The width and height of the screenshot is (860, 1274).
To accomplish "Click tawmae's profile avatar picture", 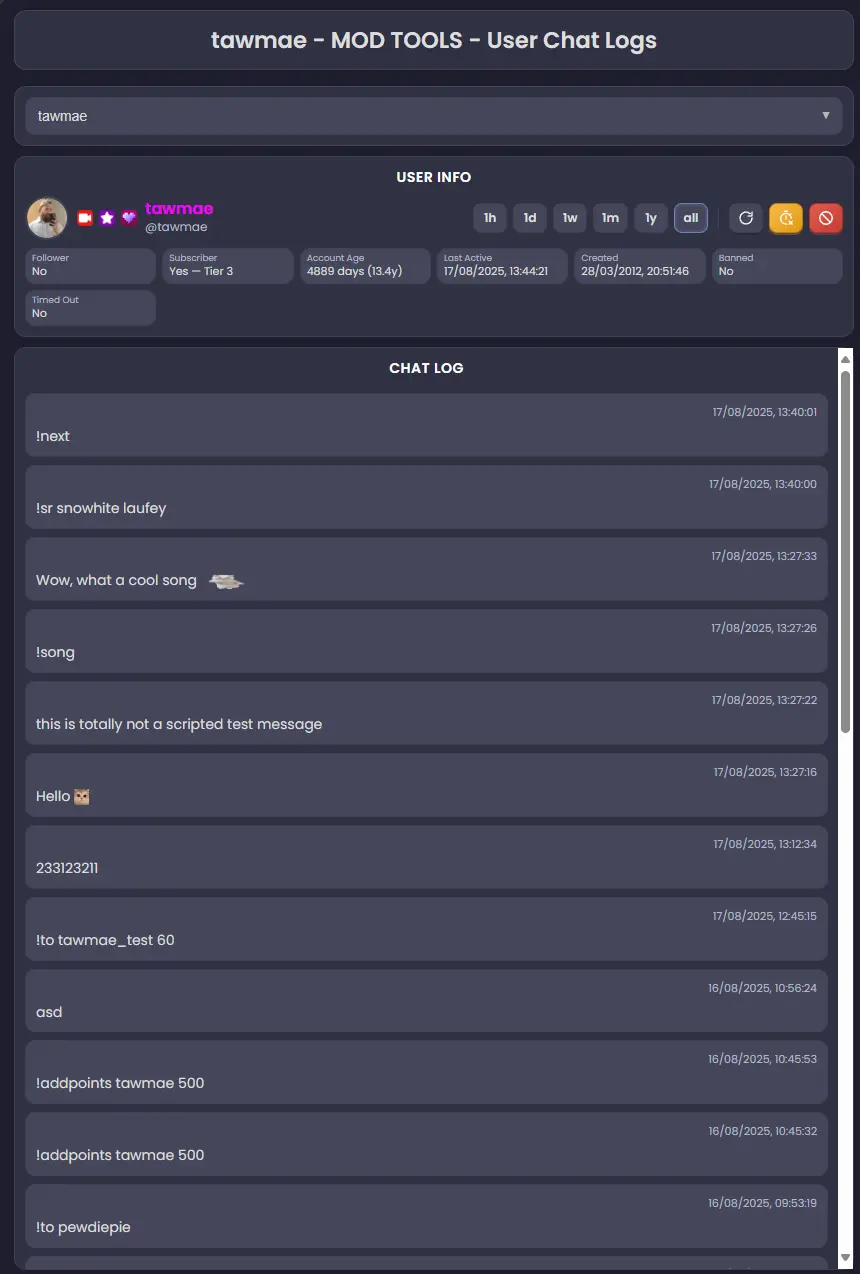I will coord(47,218).
